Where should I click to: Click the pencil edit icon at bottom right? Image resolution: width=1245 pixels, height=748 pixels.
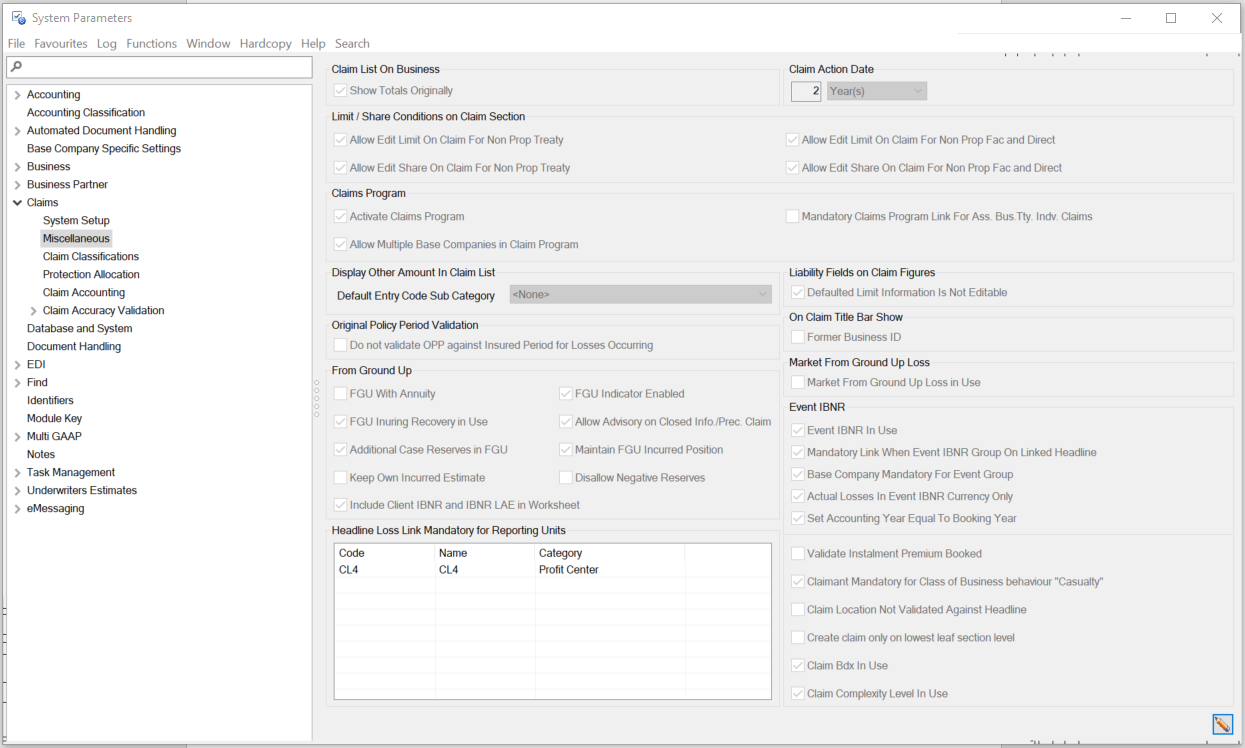coord(1222,724)
